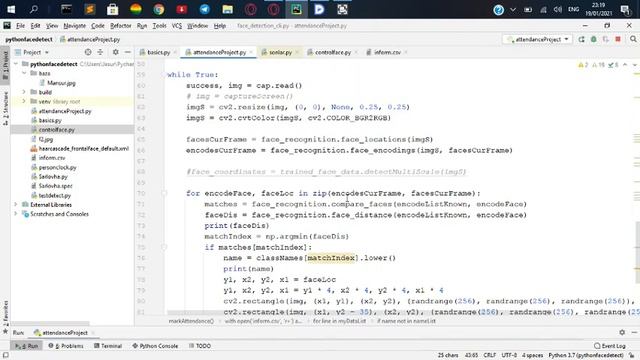Open Project panel settings gear
This screenshot has width=640, height=360.
[x=116, y=52]
